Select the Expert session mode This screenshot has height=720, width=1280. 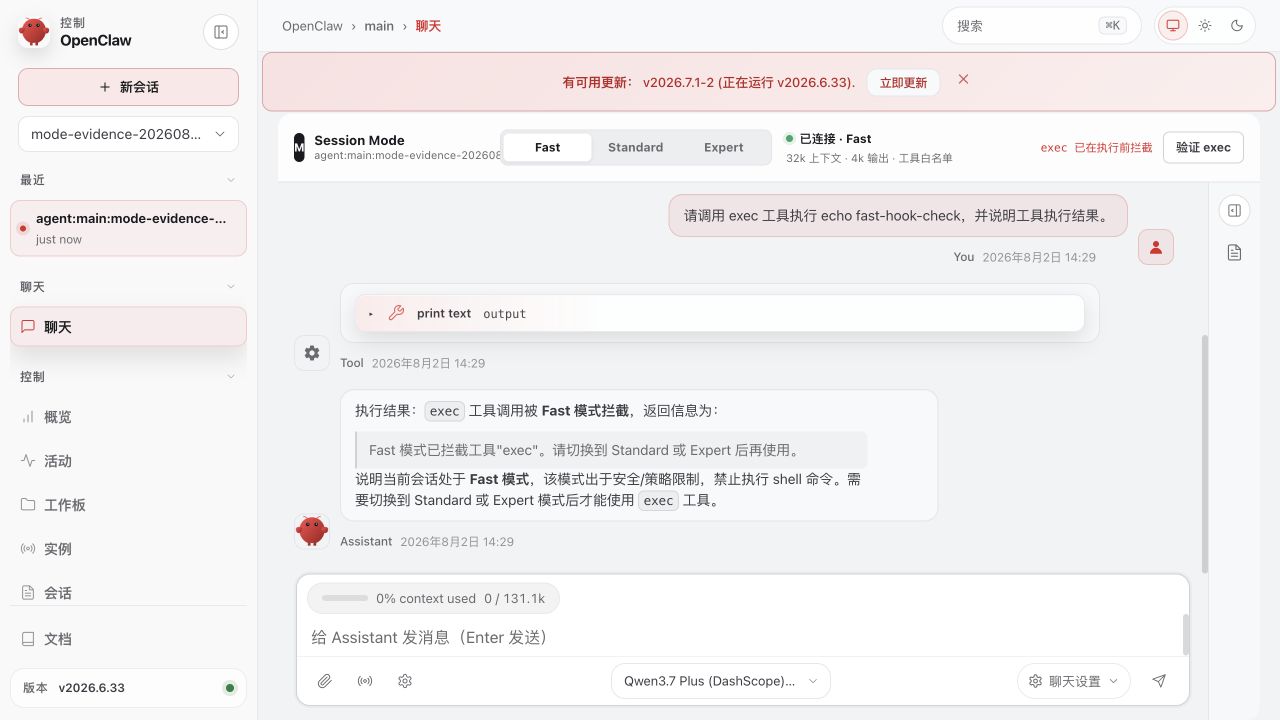point(723,147)
